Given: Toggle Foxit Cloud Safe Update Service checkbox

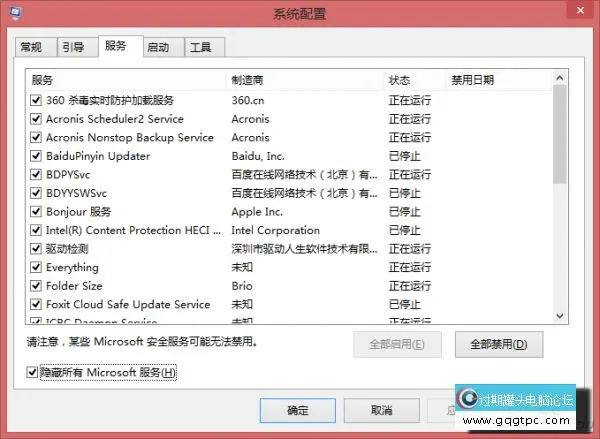Looking at the screenshot, I should [36, 304].
